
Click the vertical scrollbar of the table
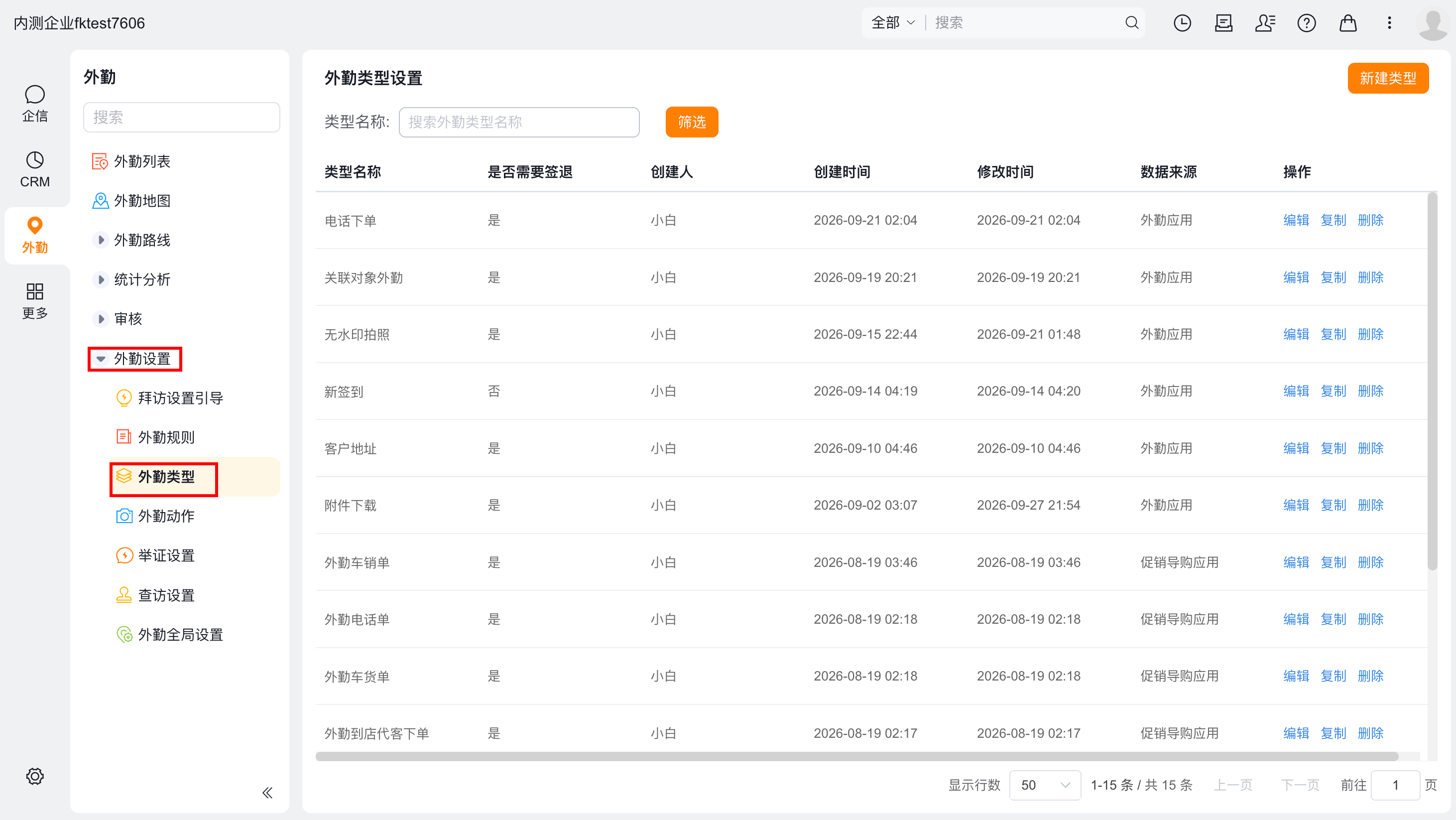(1432, 382)
